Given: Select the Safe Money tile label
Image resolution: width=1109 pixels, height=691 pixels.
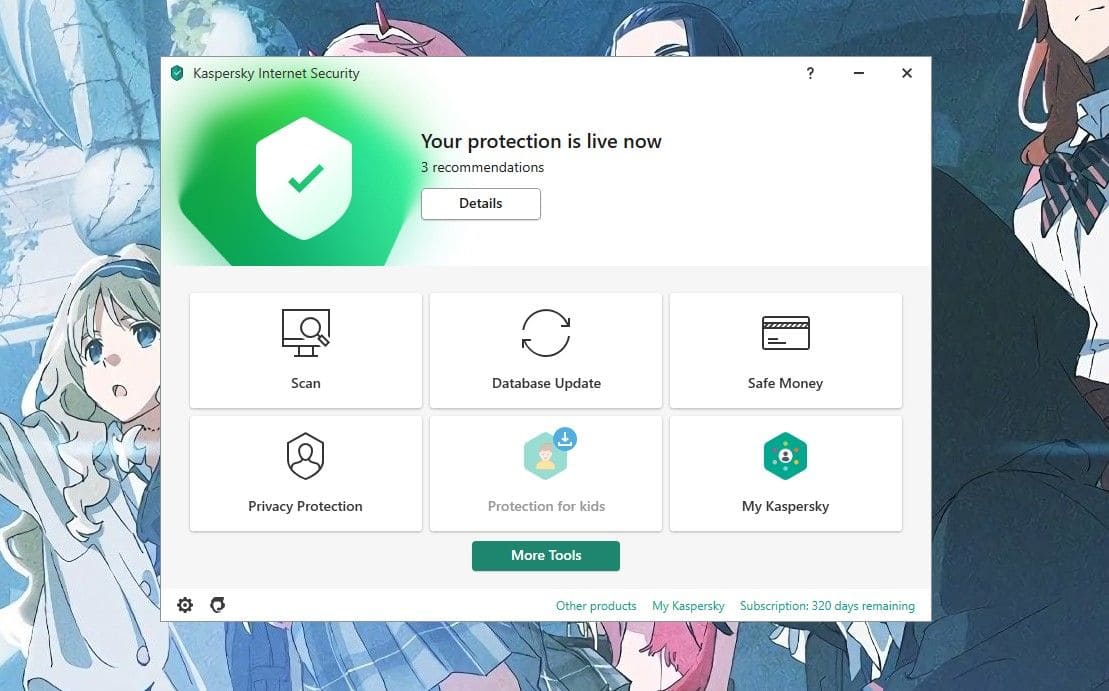Looking at the screenshot, I should click(785, 383).
